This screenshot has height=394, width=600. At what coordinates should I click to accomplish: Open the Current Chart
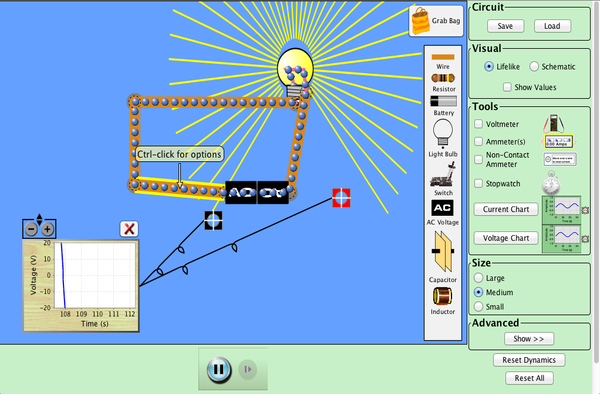point(506,209)
